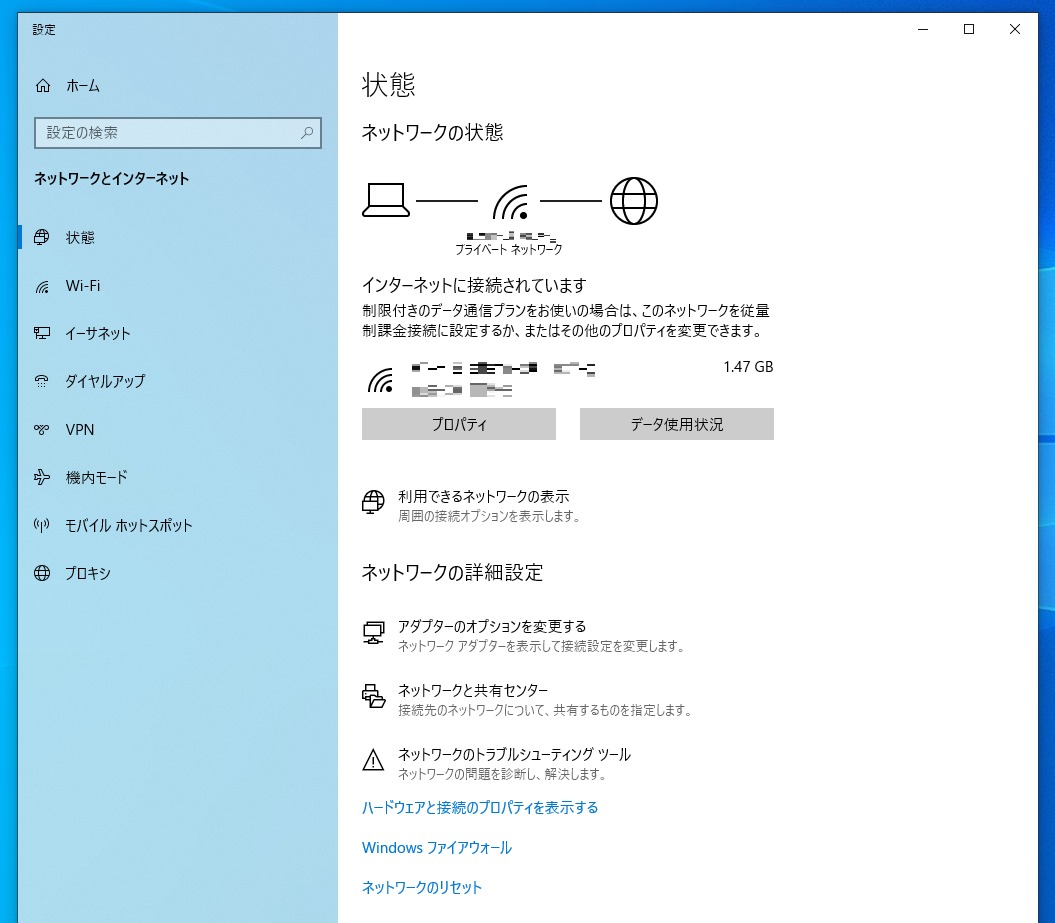Click the 設定の検索 search field
This screenshot has width=1055, height=923.
coord(165,133)
